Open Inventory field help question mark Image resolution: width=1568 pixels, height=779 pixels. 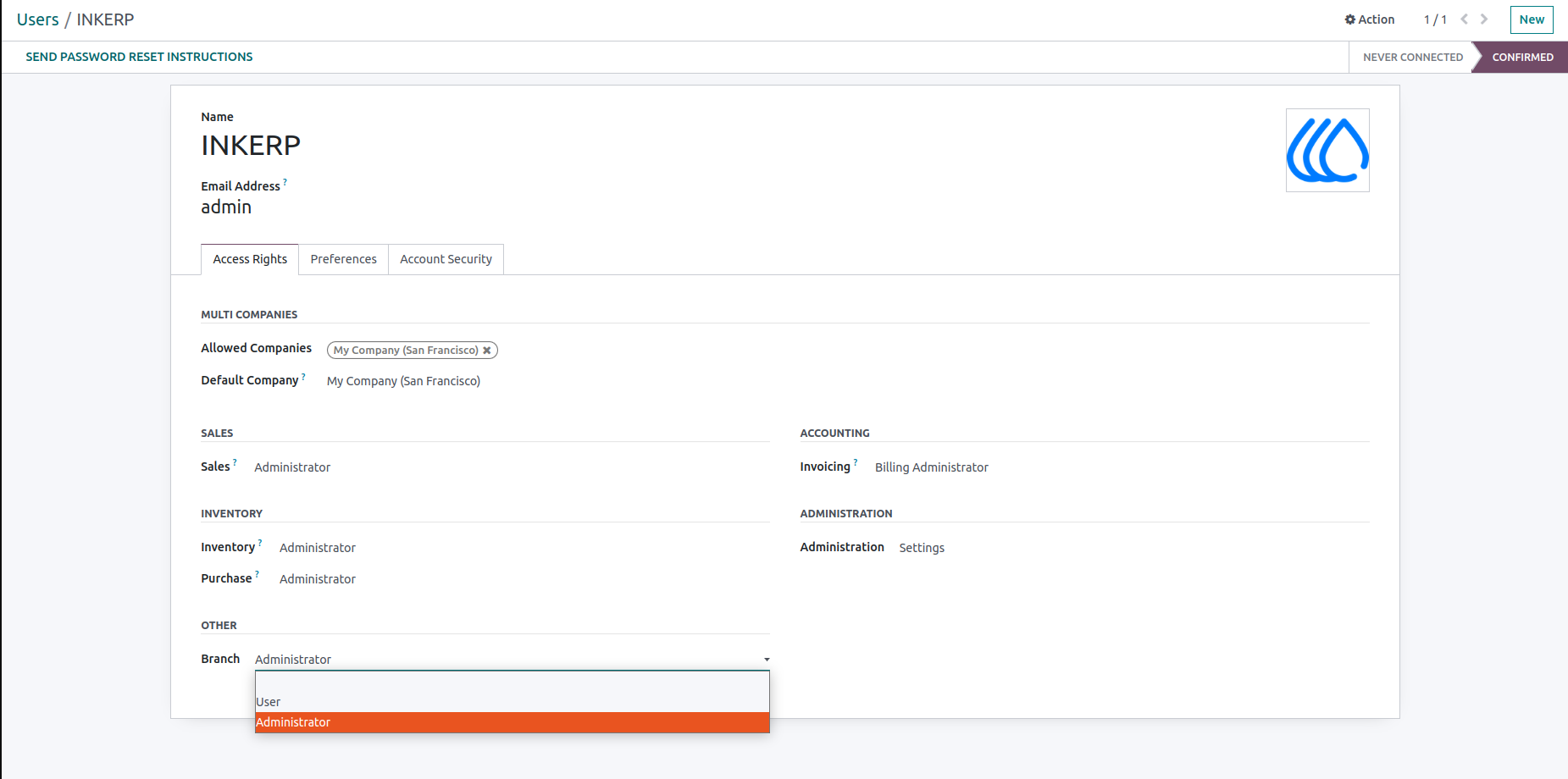click(x=260, y=543)
